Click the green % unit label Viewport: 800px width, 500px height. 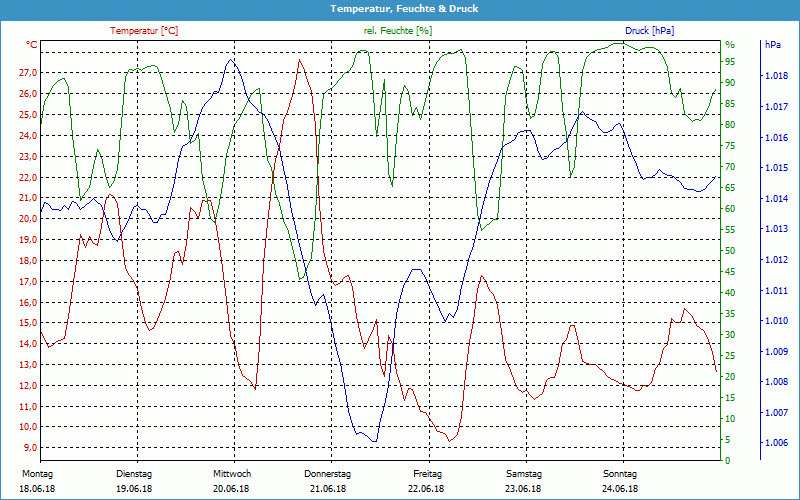point(730,45)
